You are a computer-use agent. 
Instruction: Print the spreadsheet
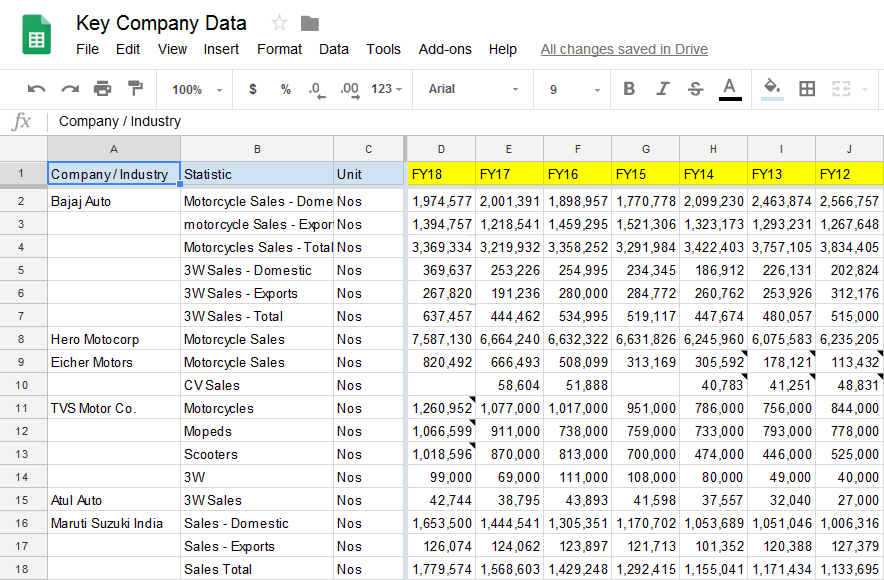coord(103,88)
